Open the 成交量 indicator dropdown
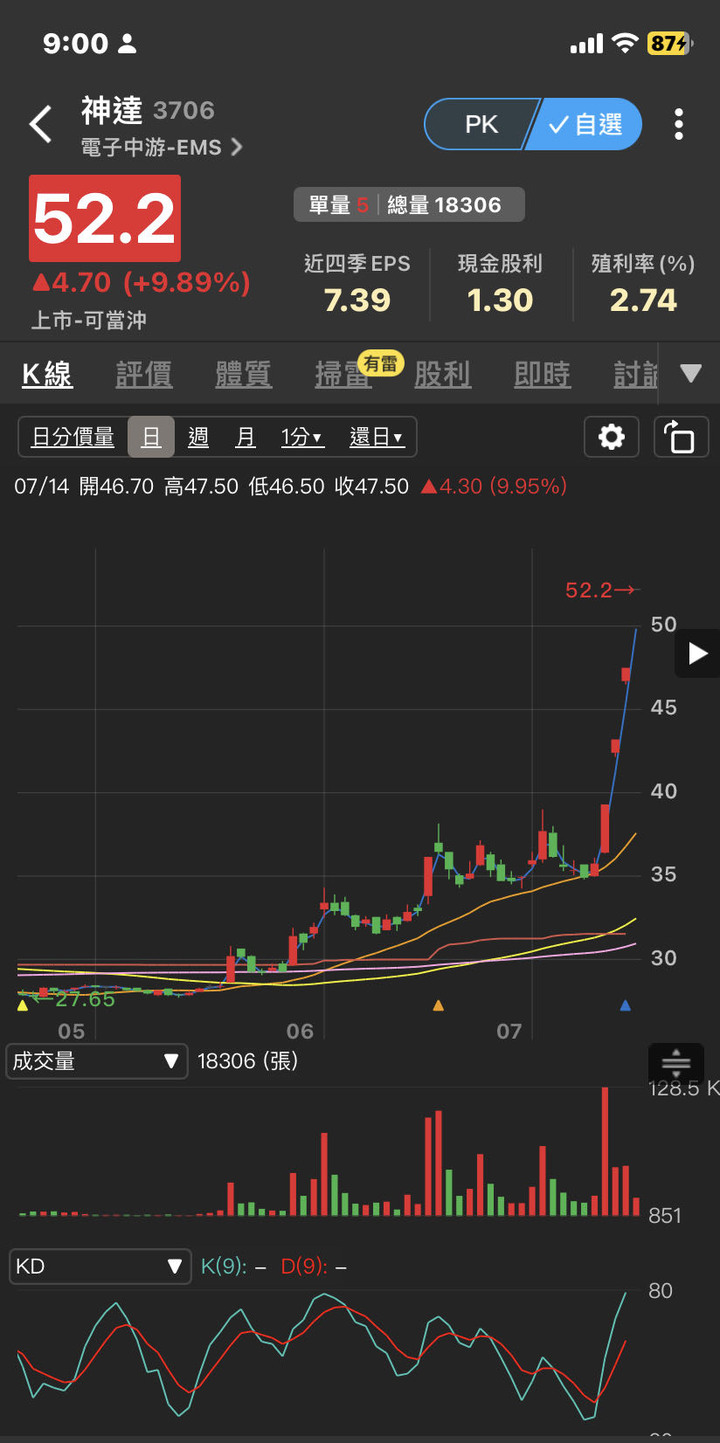This screenshot has width=720, height=1443. (97, 1062)
